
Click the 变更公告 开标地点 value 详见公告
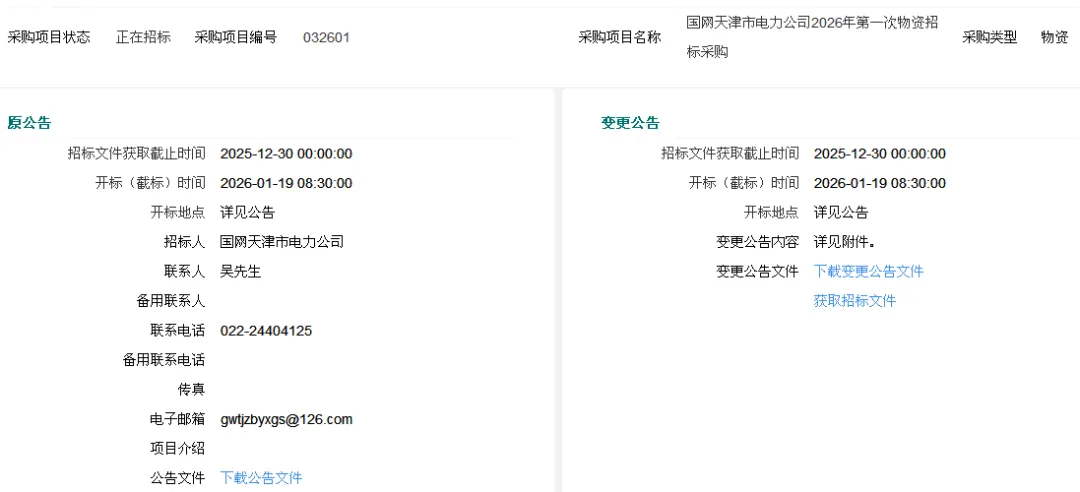(841, 212)
